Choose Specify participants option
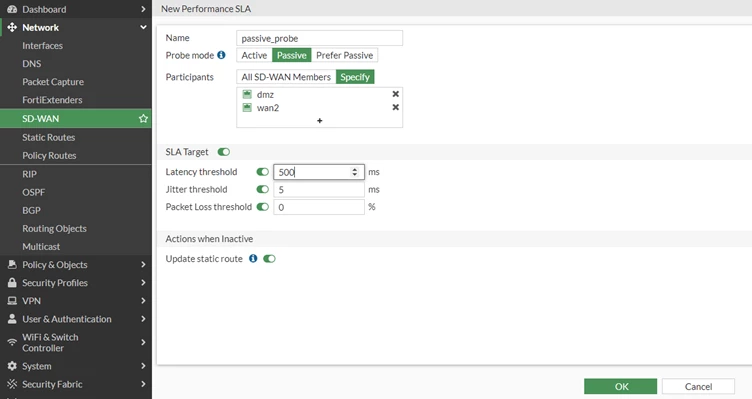 [355, 77]
